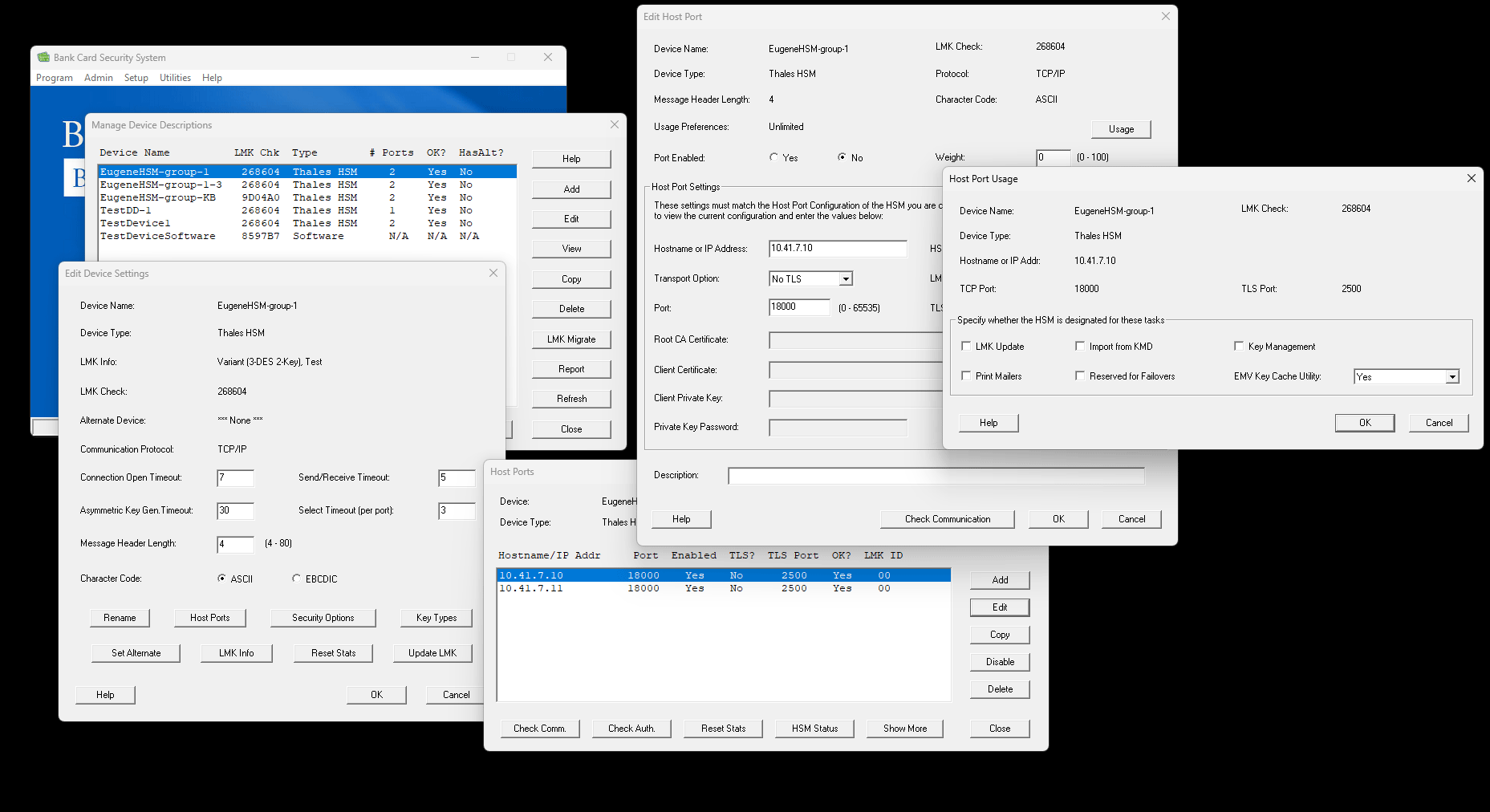Select Yes for Port Enabled
The height and width of the screenshot is (812, 1490).
click(774, 157)
